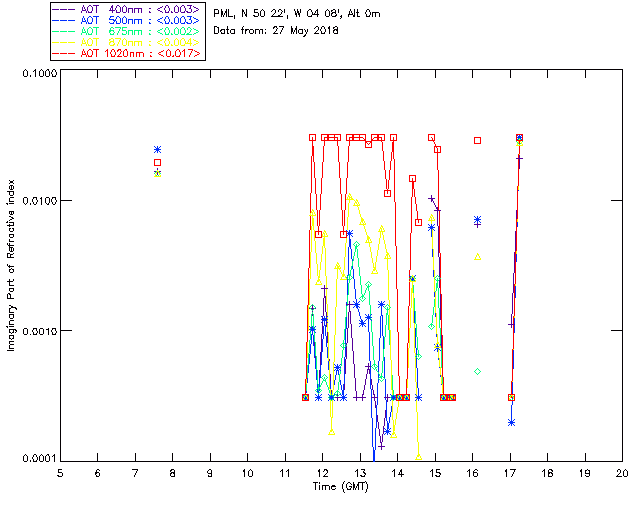Click the lowest blue asterisk marker near 17 GMT
Screen dimensions: 640x512
click(x=511, y=423)
